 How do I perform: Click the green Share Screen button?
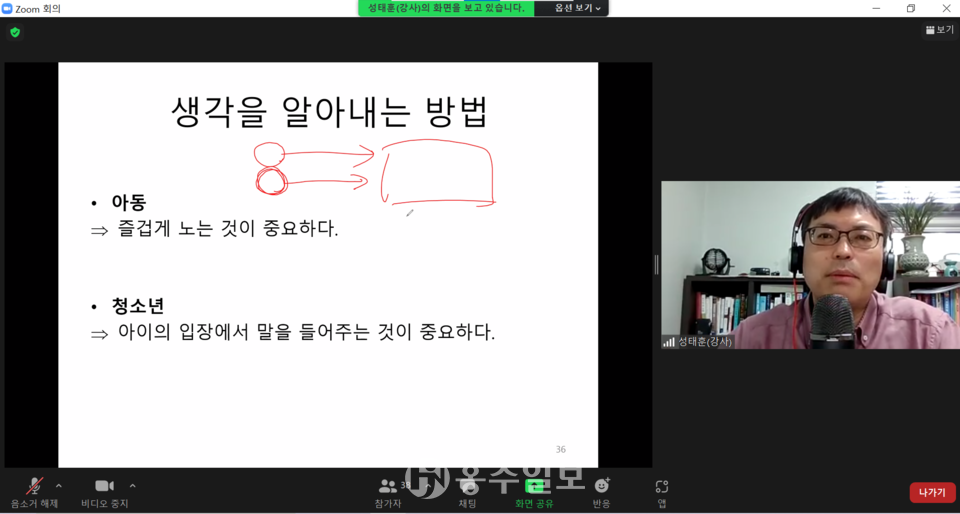click(x=535, y=488)
